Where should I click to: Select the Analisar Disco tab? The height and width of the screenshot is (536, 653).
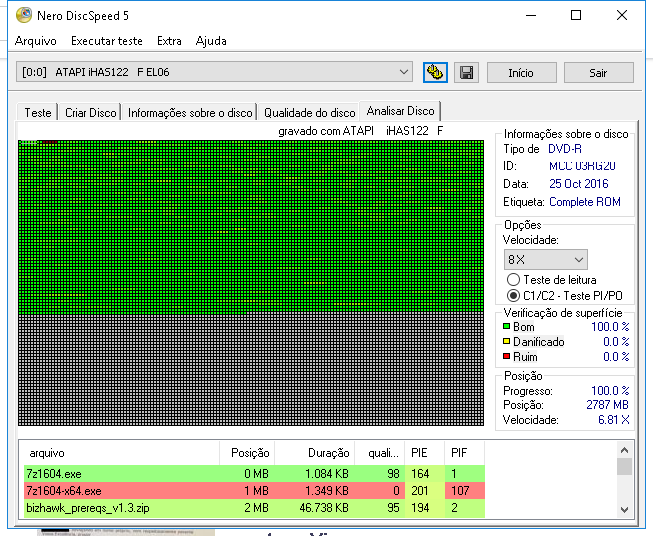(400, 111)
